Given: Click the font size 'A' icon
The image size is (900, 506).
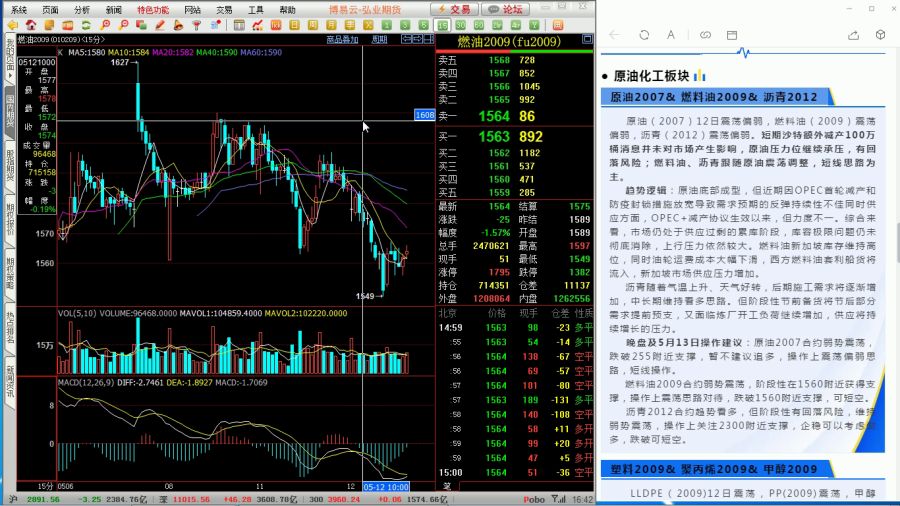Looking at the screenshot, I should (x=671, y=34).
